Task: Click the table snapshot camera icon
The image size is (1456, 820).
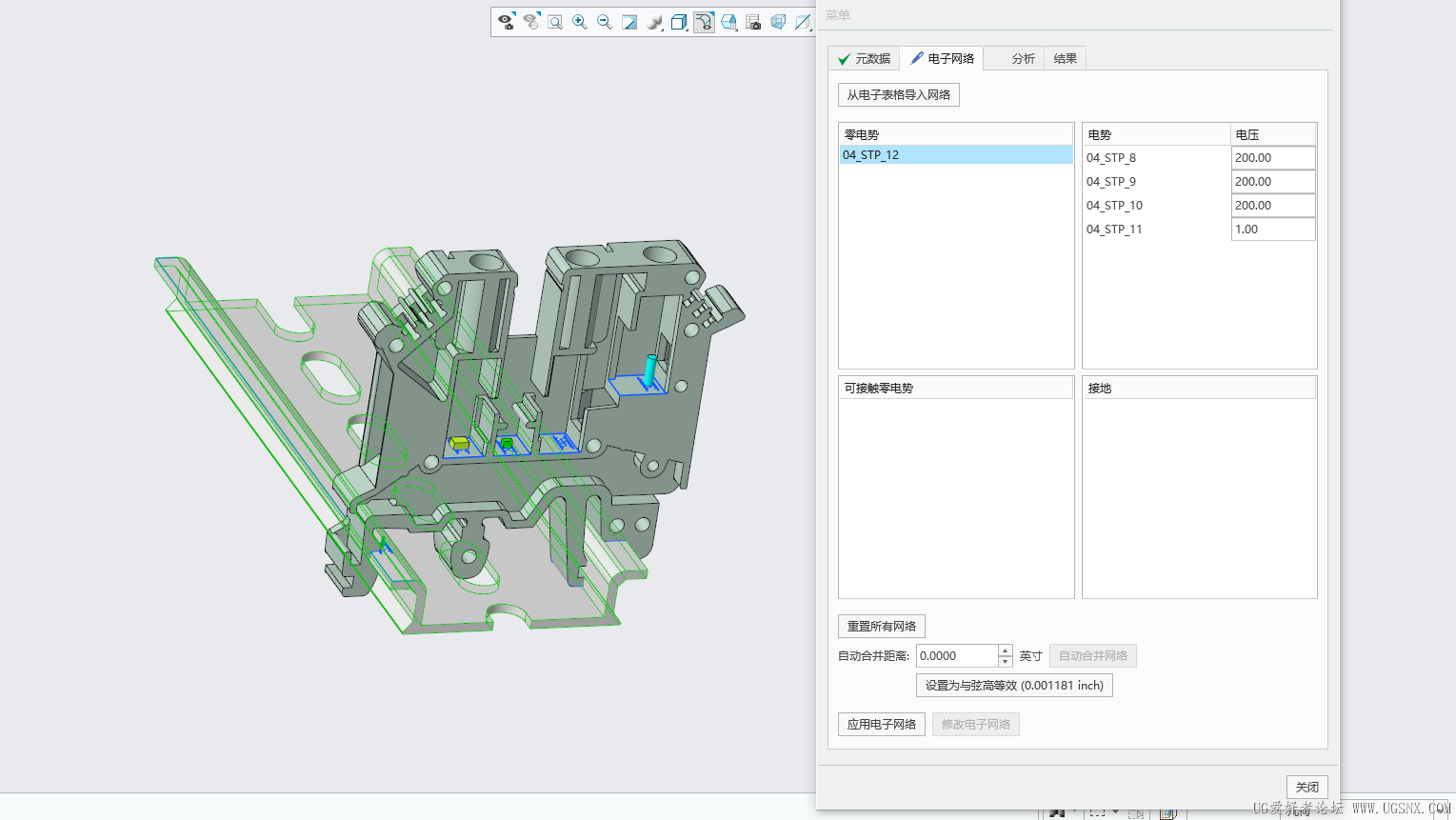Action: tap(753, 22)
